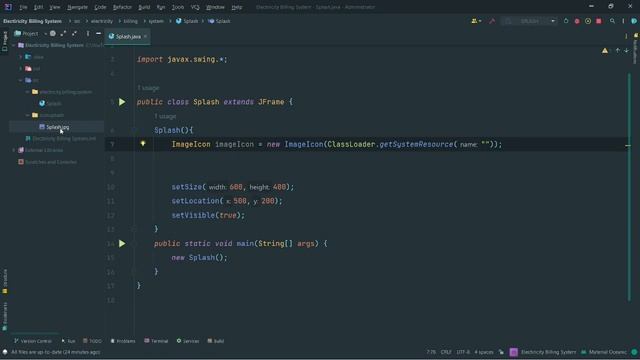Hide the Project tool window
This screenshot has width=640, height=360.
point(98,33)
